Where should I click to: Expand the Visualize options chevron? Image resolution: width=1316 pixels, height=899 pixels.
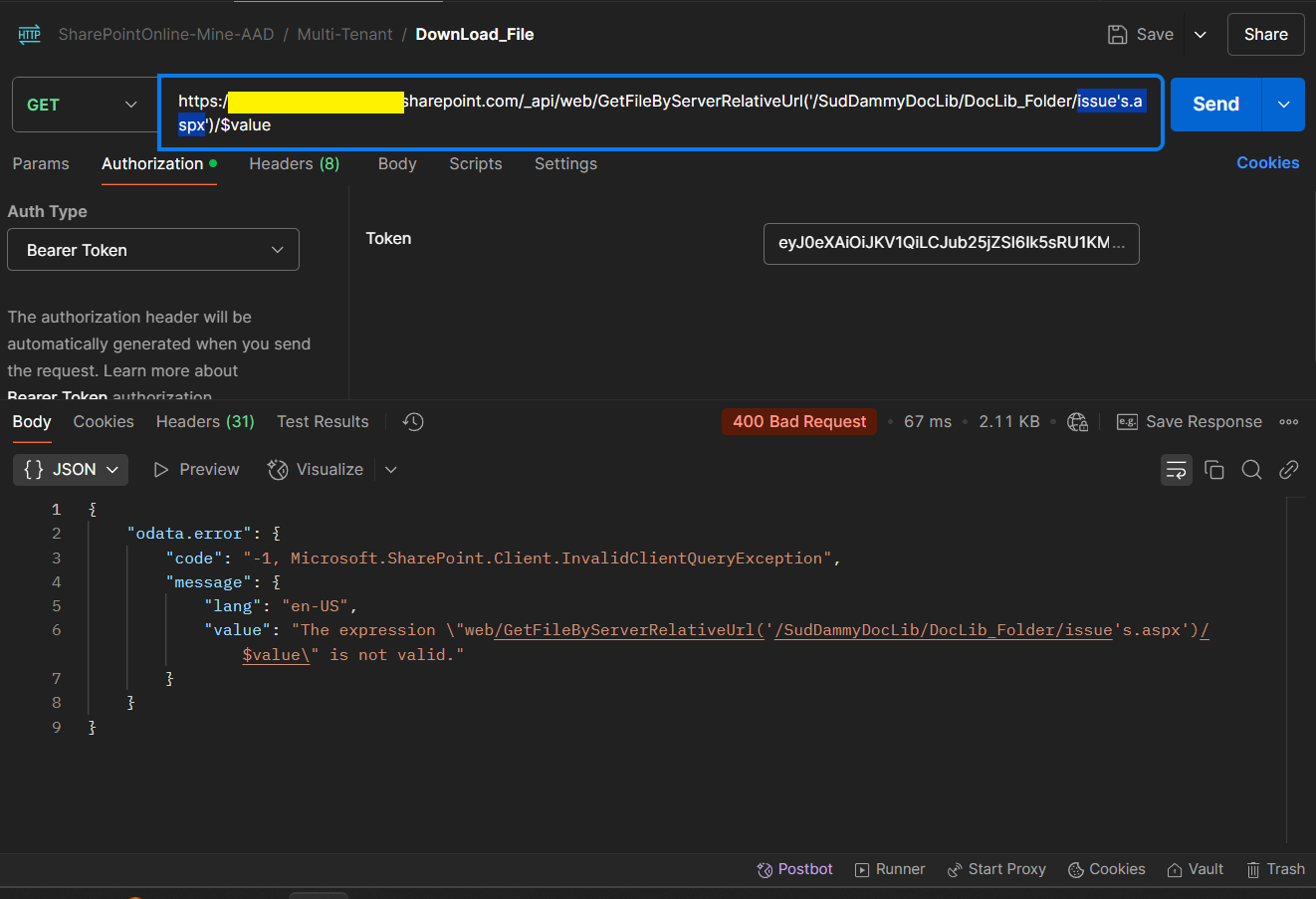coord(391,470)
